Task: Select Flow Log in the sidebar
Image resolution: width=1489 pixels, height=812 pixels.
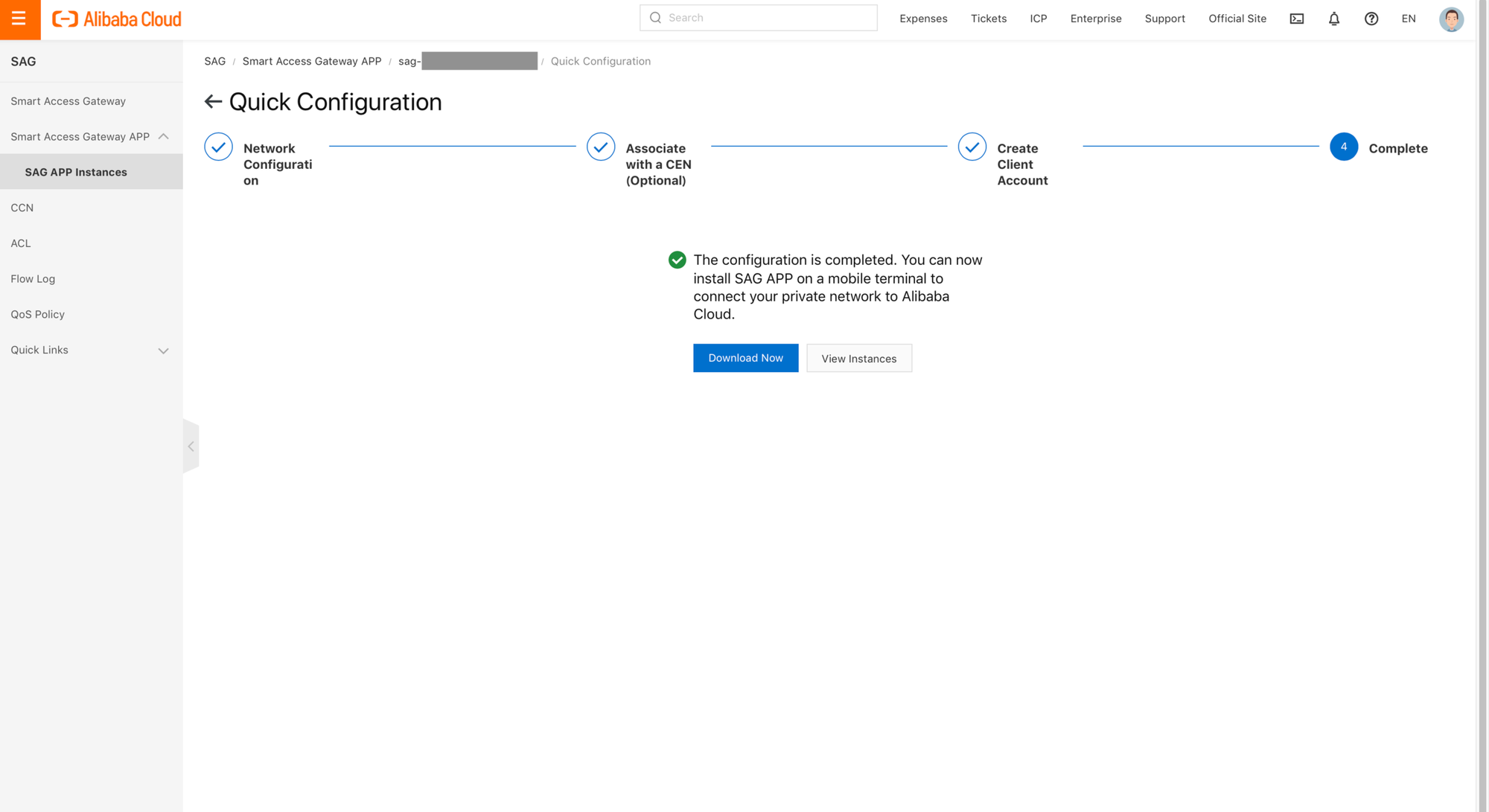Action: point(33,279)
